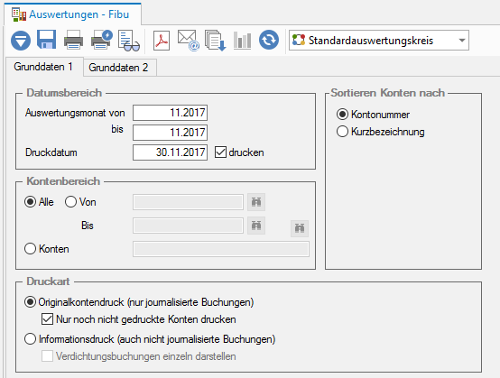The image size is (500, 378).
Task: Click the binoculars search next to Bis field
Action: point(256,226)
